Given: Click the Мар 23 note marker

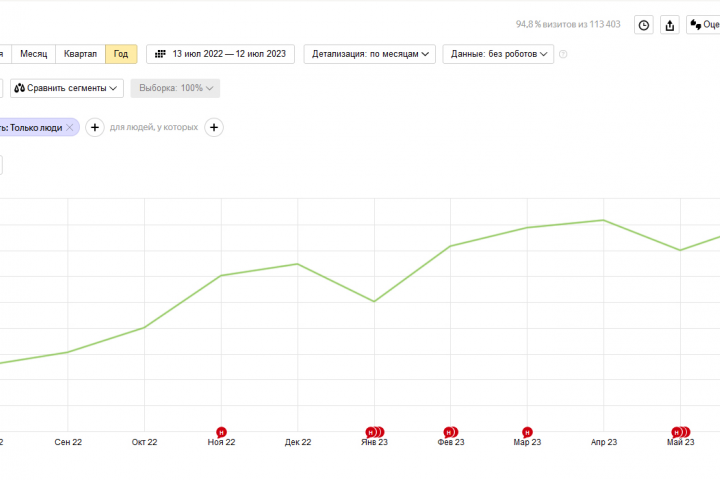Looking at the screenshot, I should (x=527, y=432).
